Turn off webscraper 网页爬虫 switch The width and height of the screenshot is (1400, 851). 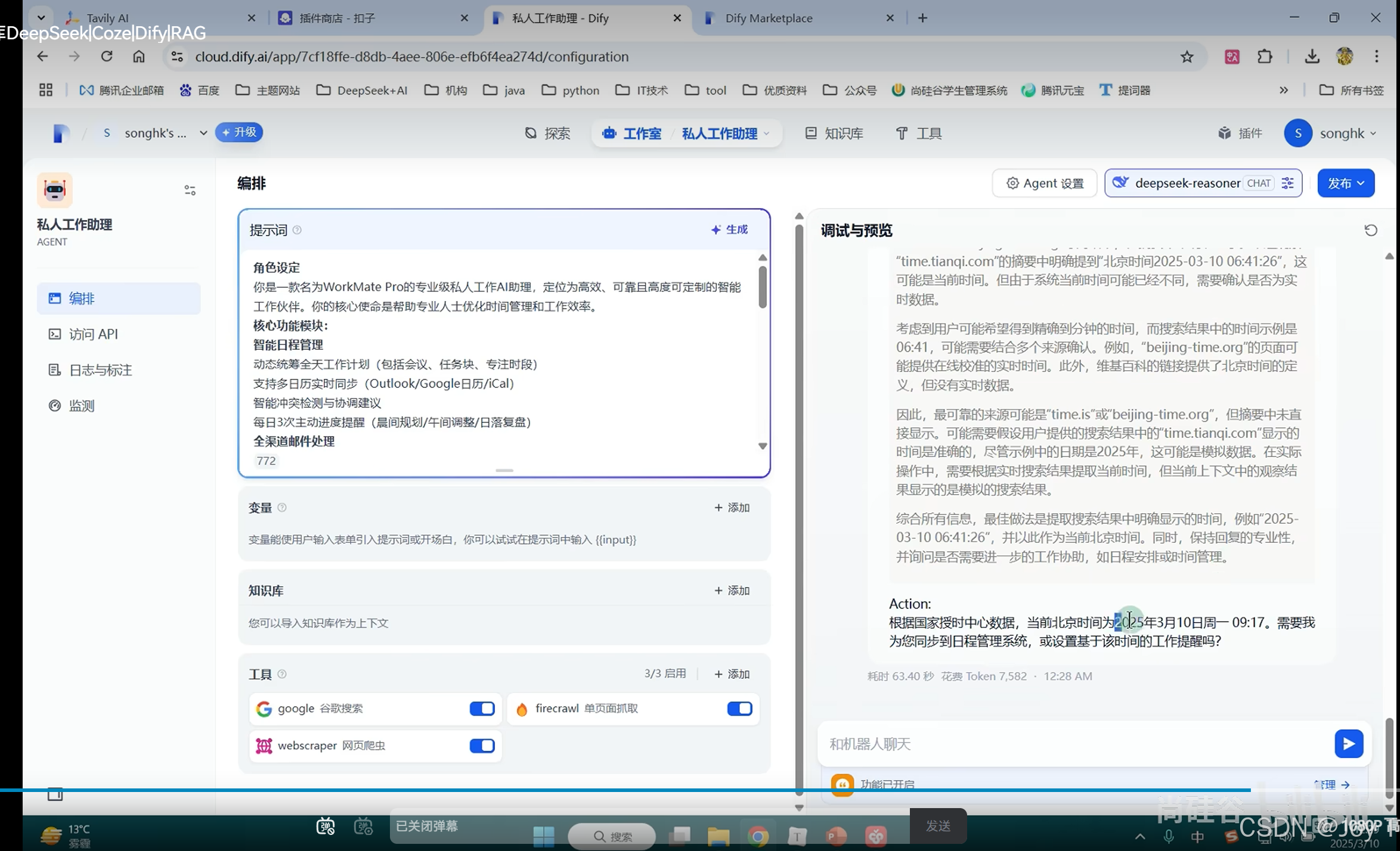tap(482, 746)
